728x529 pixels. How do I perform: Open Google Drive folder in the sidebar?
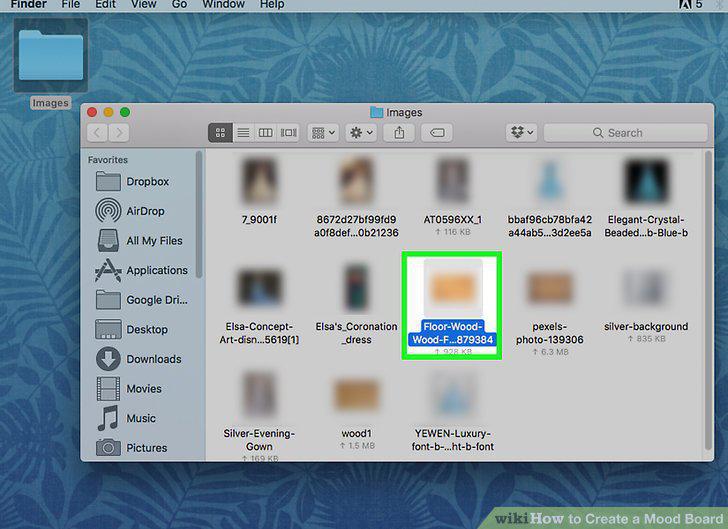[142, 300]
